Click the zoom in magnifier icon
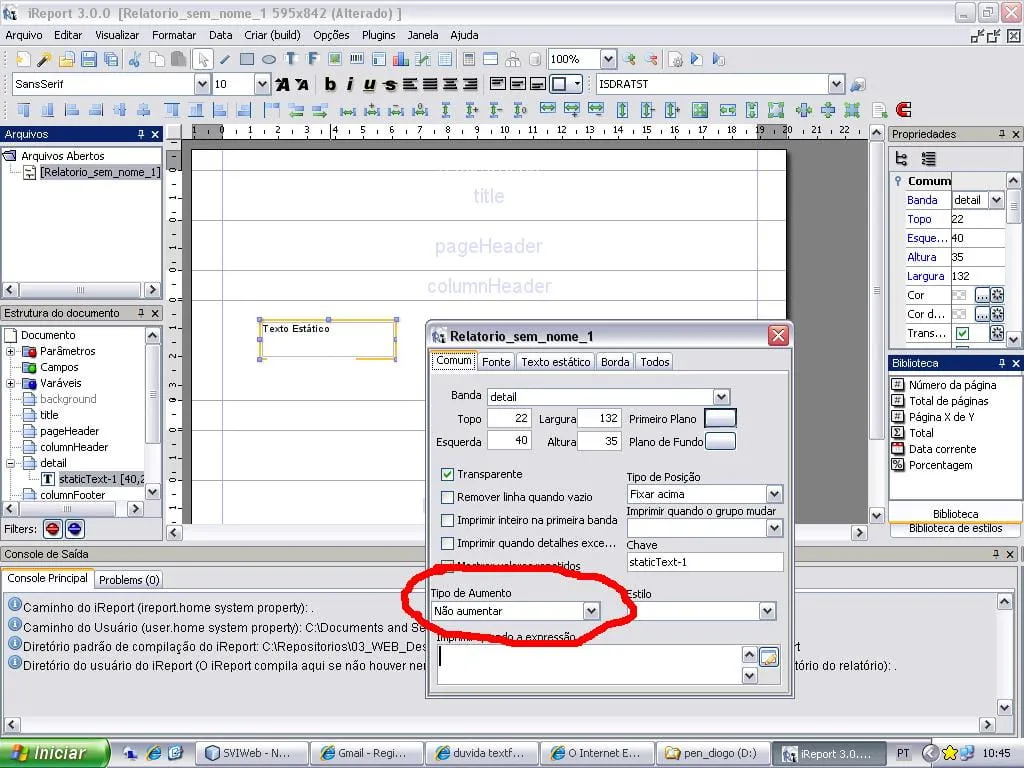The width and height of the screenshot is (1024, 768). 630,60
